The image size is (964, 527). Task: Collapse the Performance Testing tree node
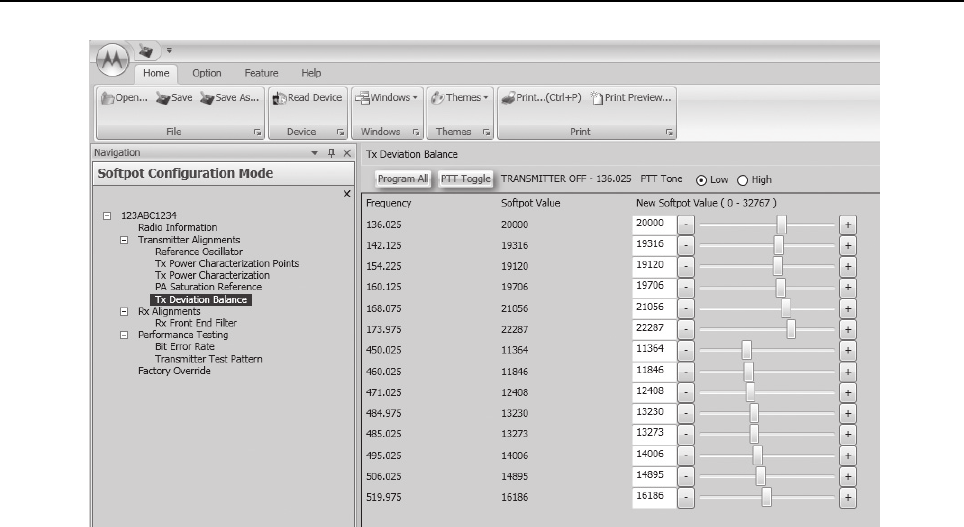point(124,335)
